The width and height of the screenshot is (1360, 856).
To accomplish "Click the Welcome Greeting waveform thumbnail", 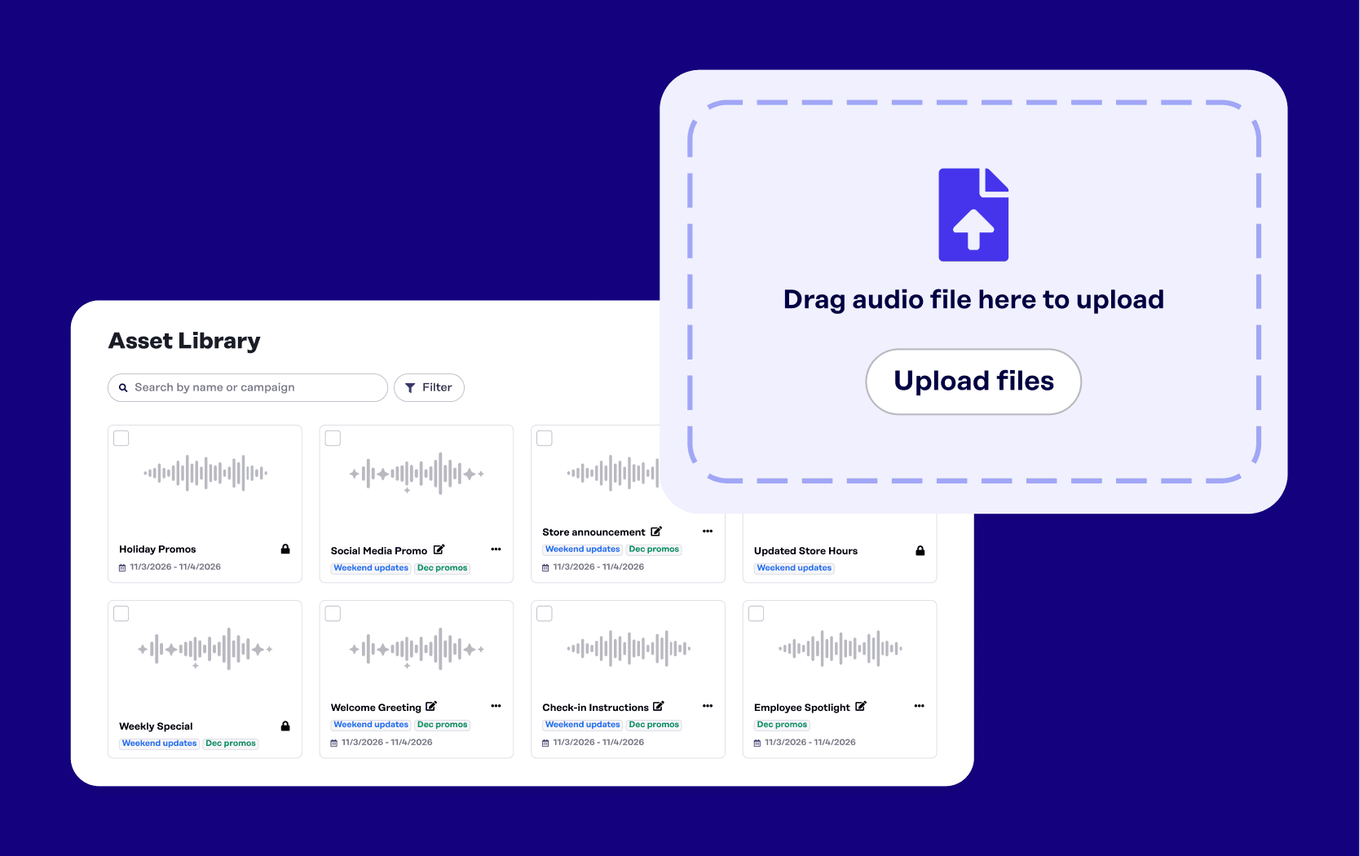I will [417, 649].
